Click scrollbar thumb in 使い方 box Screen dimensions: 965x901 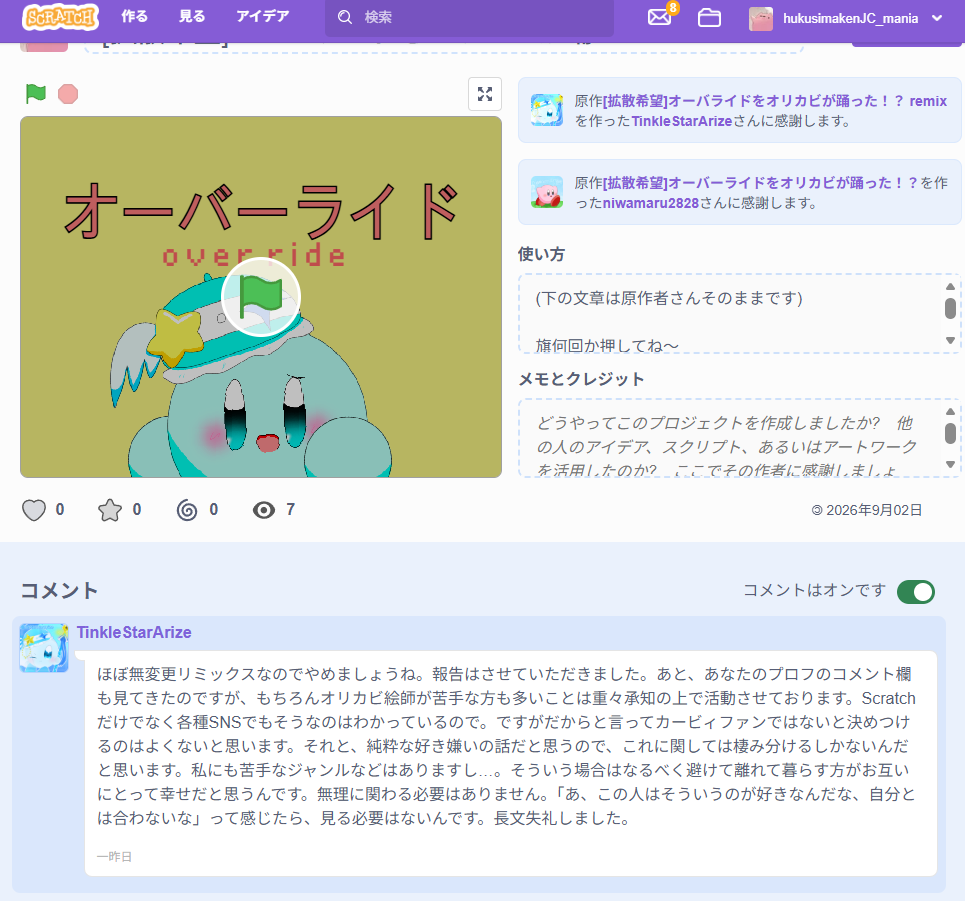(x=950, y=308)
